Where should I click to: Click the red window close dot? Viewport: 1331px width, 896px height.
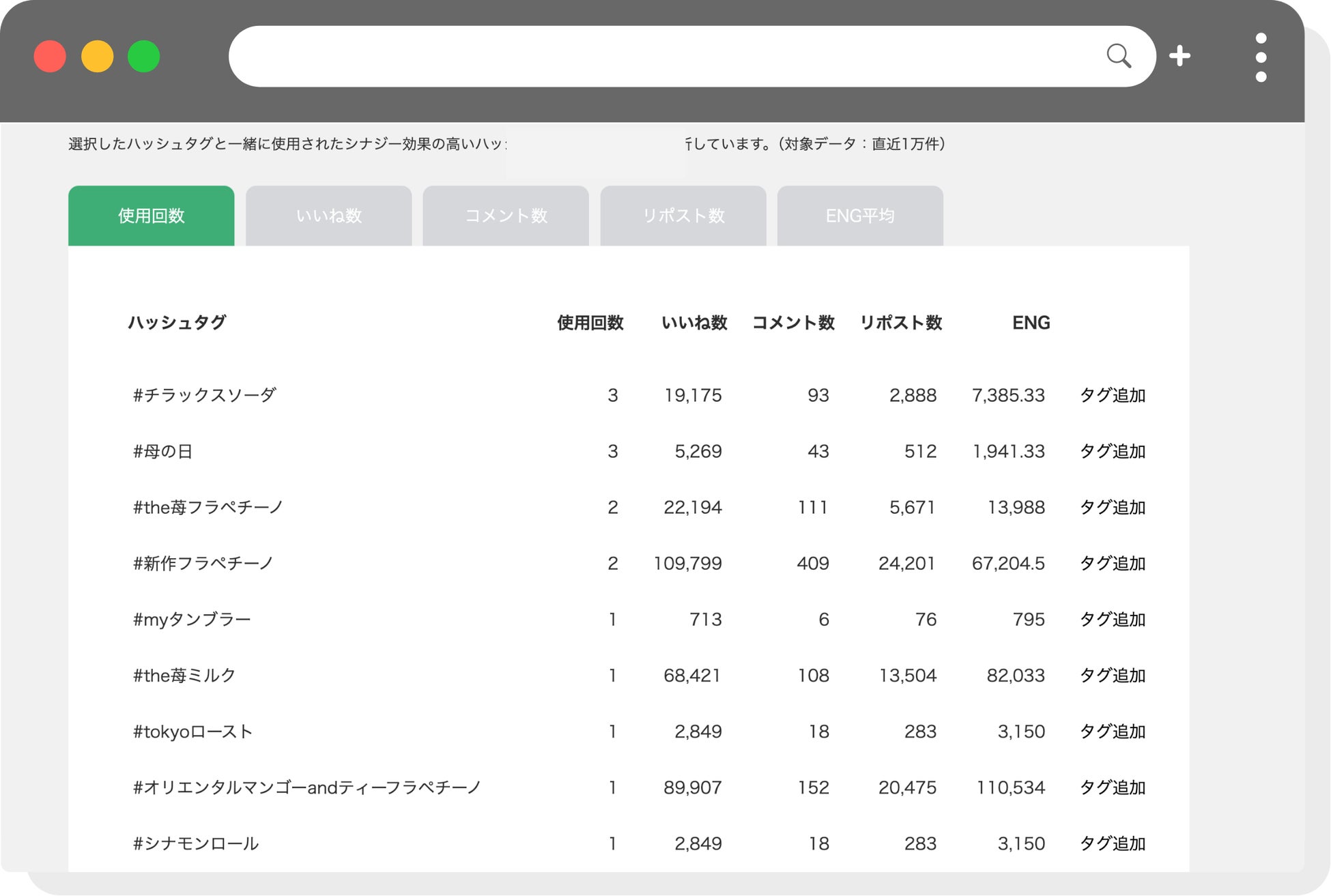(50, 57)
